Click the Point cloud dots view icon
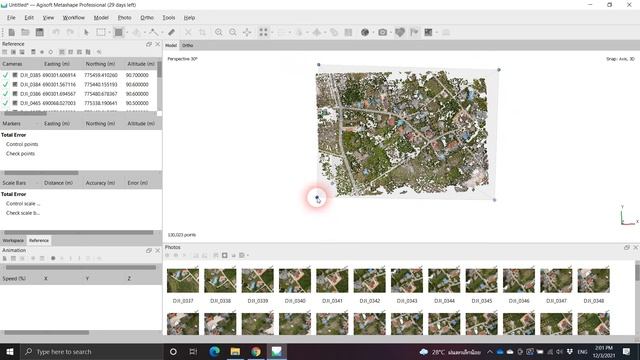Image resolution: width=640 pixels, height=360 pixels. coord(263,32)
